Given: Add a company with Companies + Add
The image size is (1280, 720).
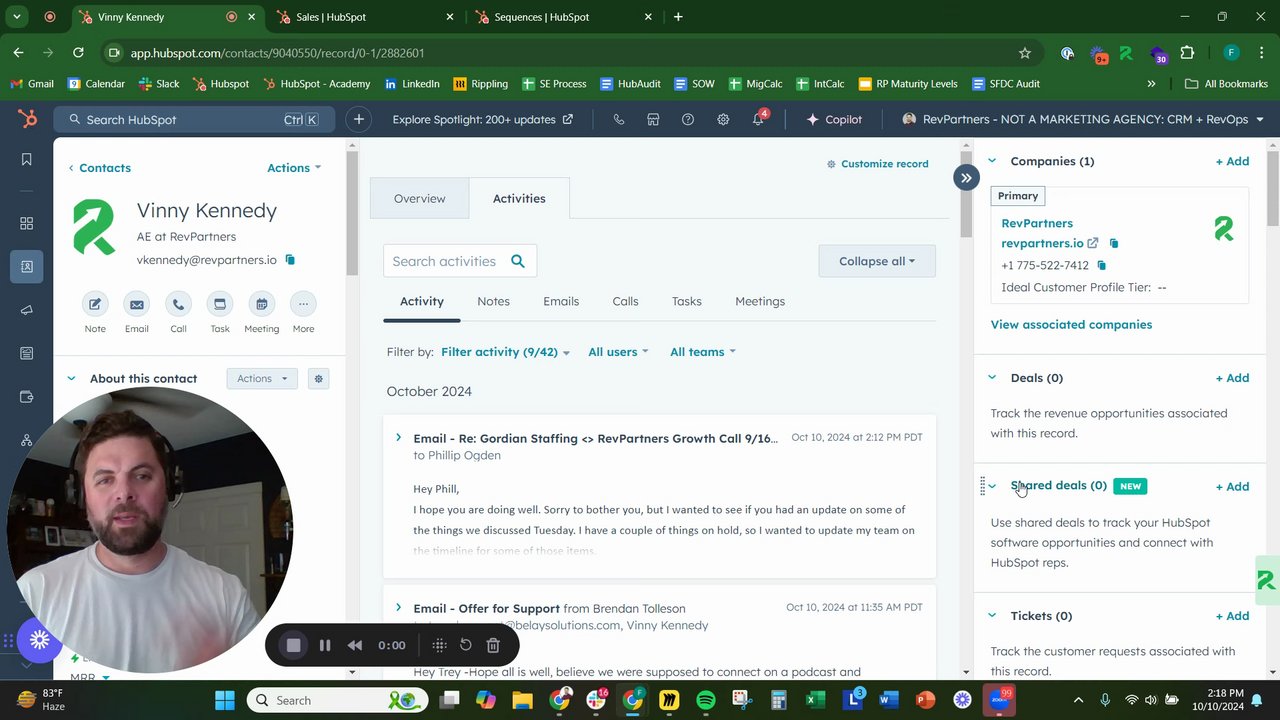Looking at the screenshot, I should pyautogui.click(x=1232, y=161).
